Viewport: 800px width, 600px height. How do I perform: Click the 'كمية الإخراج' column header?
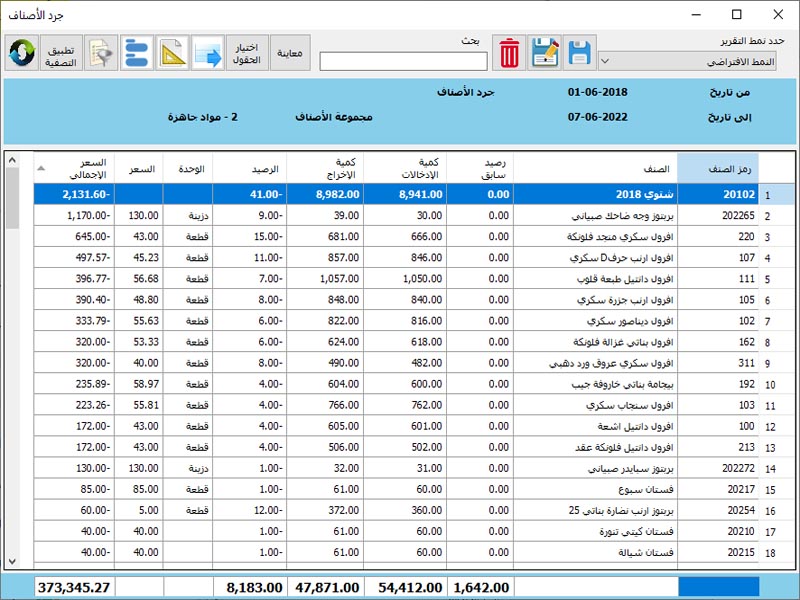(325, 169)
